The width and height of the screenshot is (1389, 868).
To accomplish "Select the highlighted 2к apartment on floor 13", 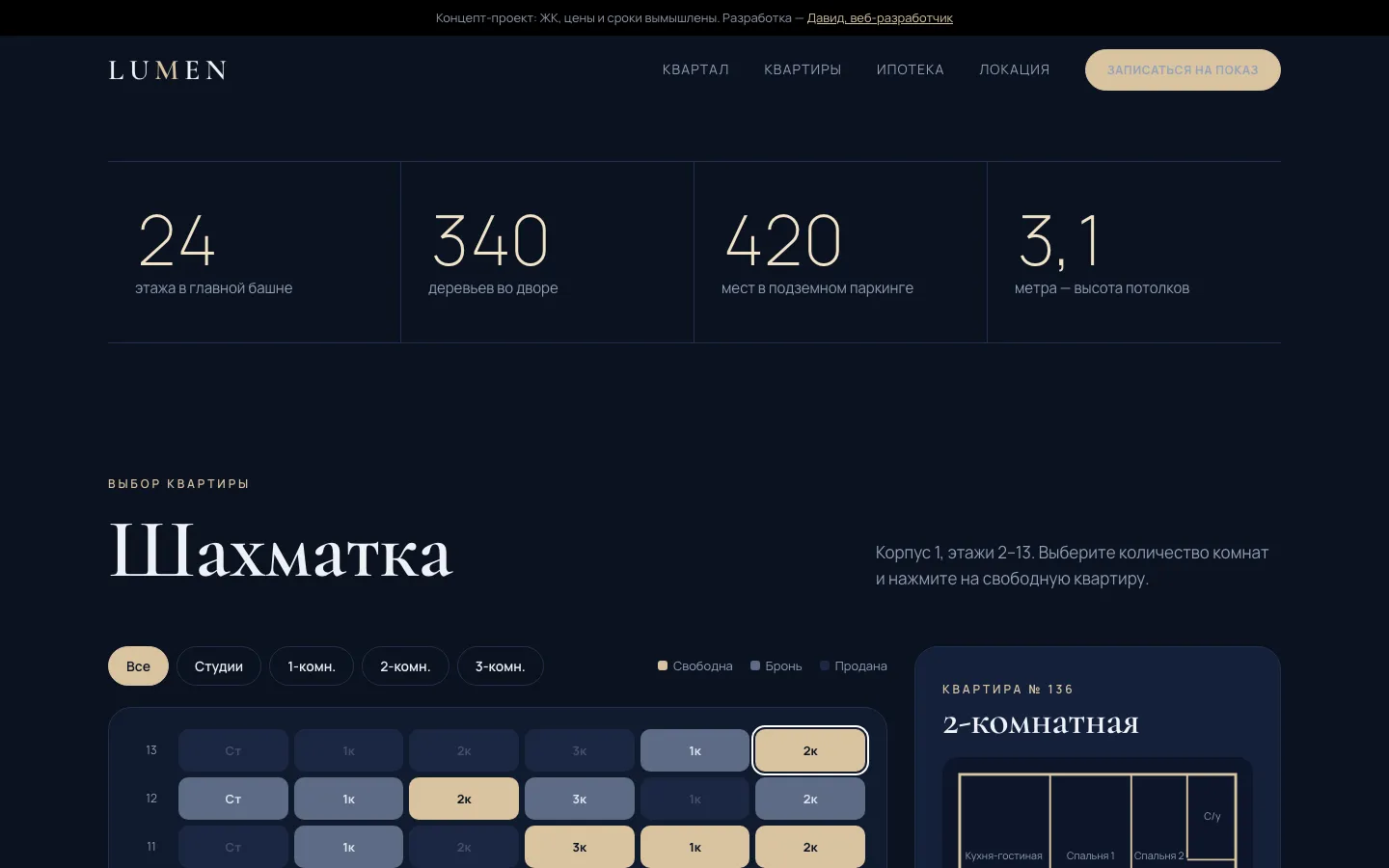I will (x=810, y=751).
